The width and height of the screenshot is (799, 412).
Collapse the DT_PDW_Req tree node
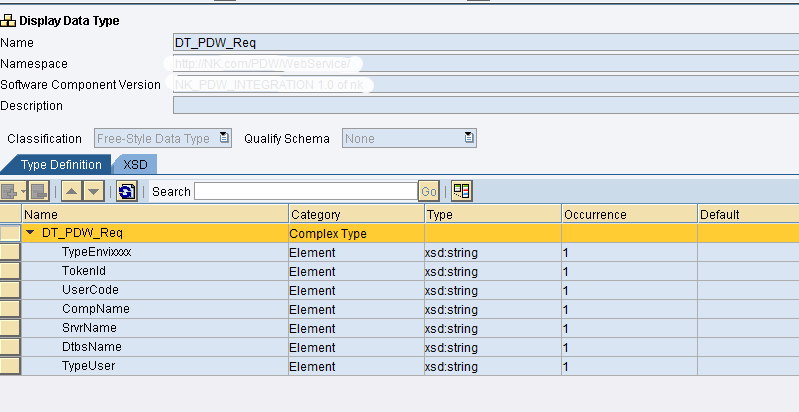[x=31, y=233]
